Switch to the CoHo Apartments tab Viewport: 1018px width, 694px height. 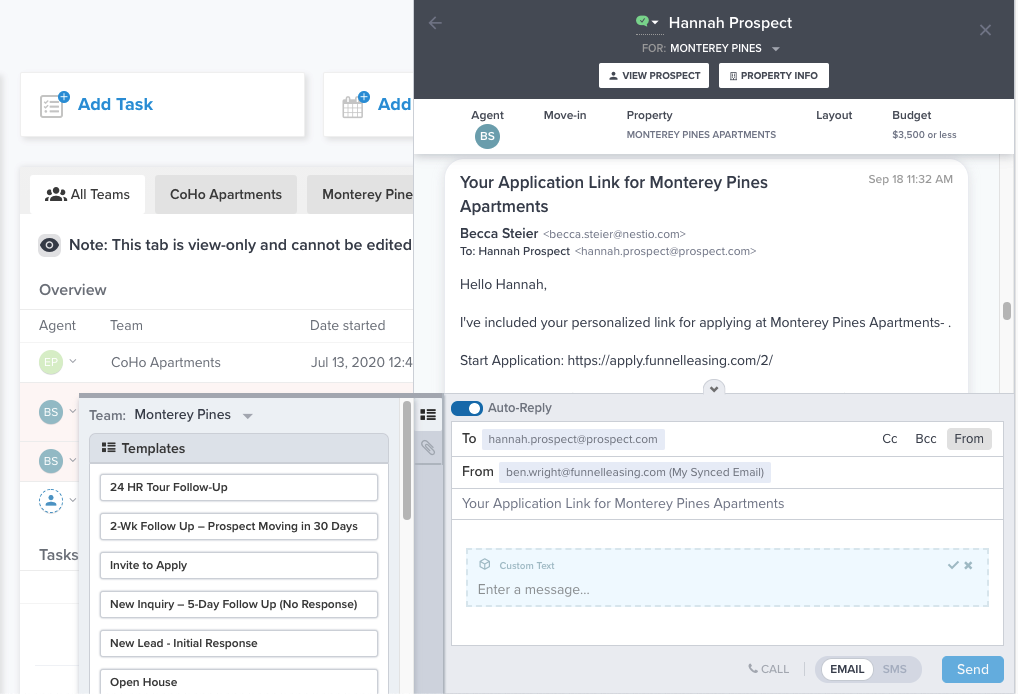tap(225, 194)
